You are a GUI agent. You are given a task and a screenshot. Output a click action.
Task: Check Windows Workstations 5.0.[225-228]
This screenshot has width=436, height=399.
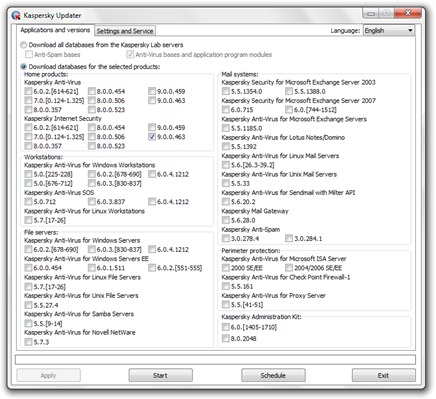tap(28, 174)
